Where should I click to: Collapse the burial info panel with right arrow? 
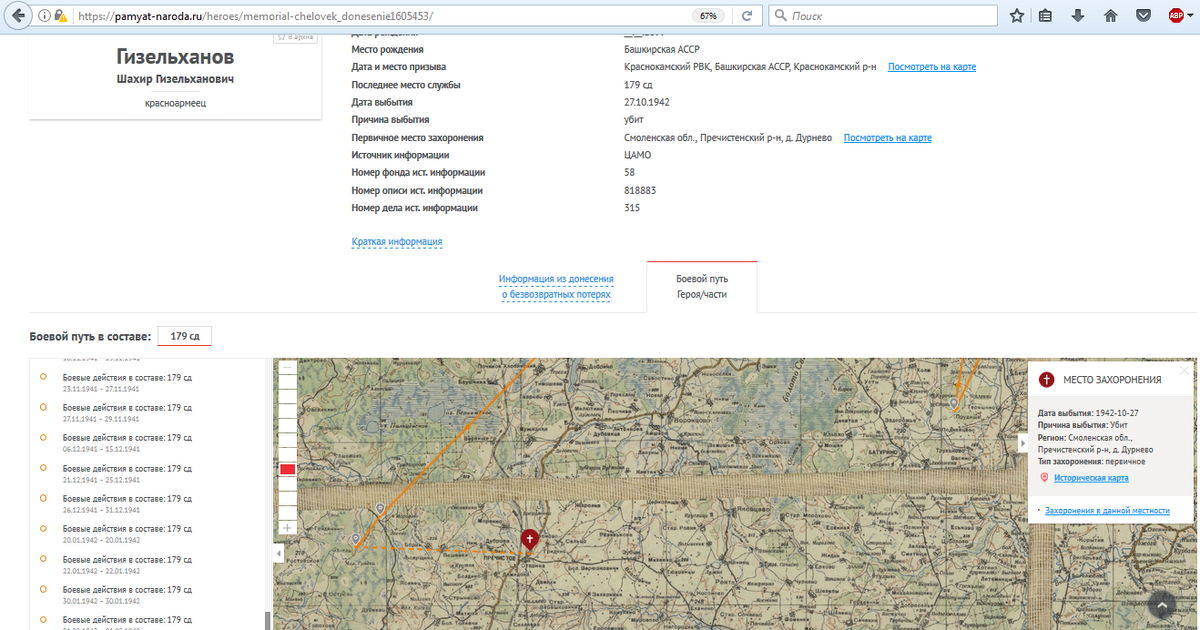tap(1023, 442)
